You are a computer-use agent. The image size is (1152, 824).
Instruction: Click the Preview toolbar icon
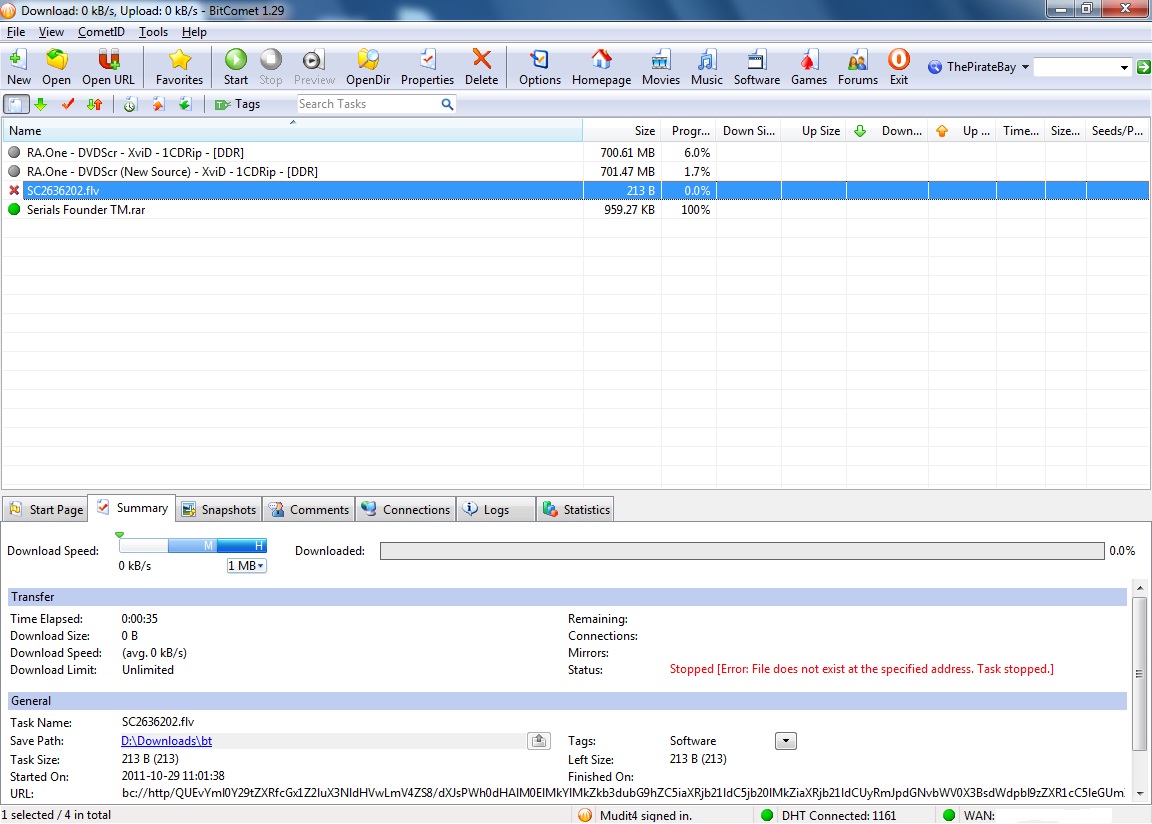pos(314,60)
